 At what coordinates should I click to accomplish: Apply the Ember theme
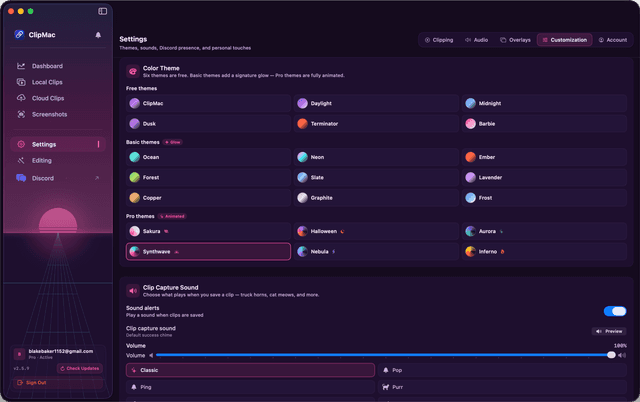tap(544, 157)
